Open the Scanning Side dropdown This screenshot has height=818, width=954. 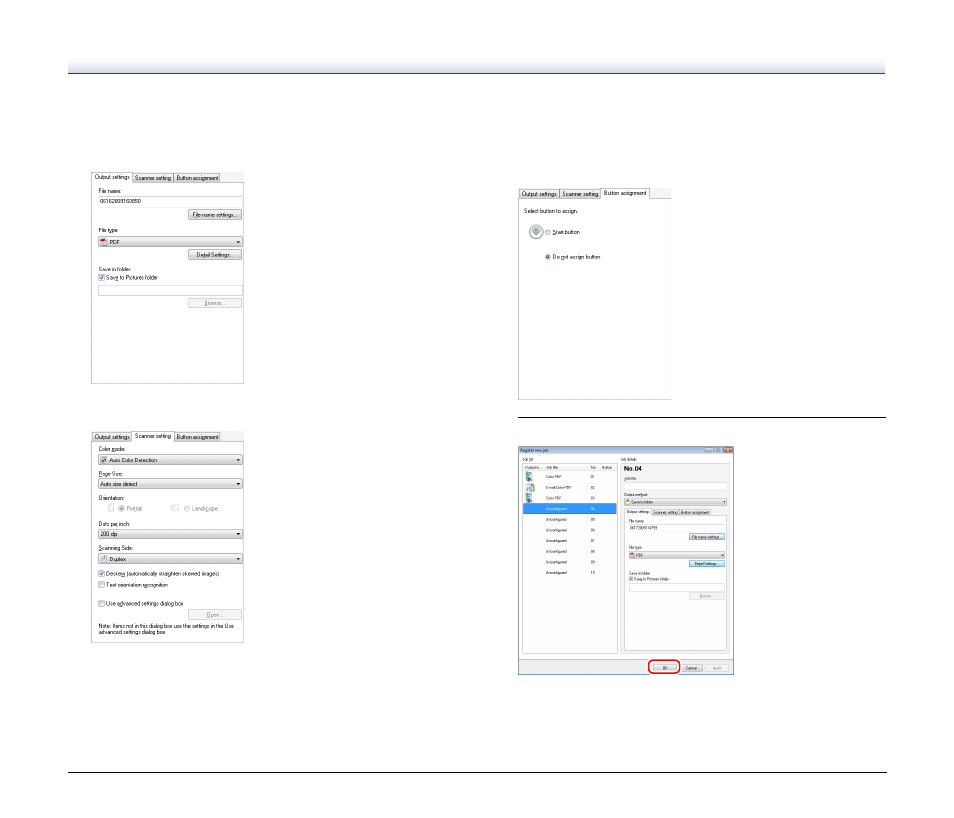pyautogui.click(x=170, y=559)
